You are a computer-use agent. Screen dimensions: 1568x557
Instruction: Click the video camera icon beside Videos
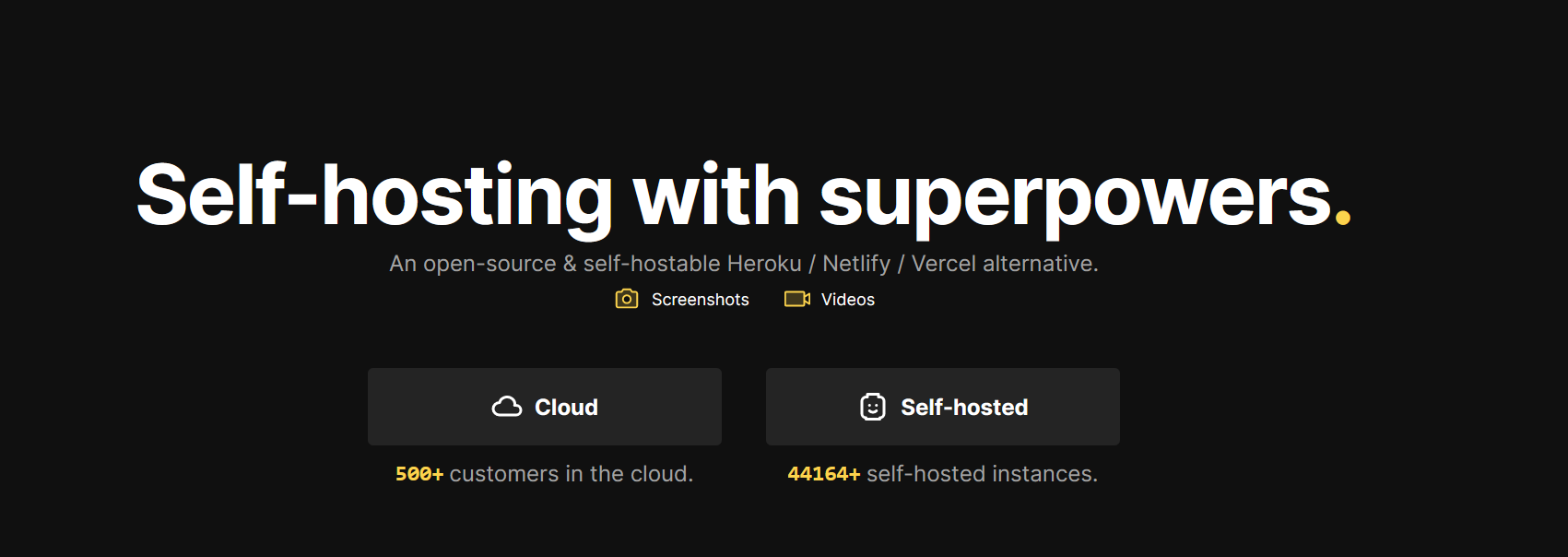click(795, 299)
